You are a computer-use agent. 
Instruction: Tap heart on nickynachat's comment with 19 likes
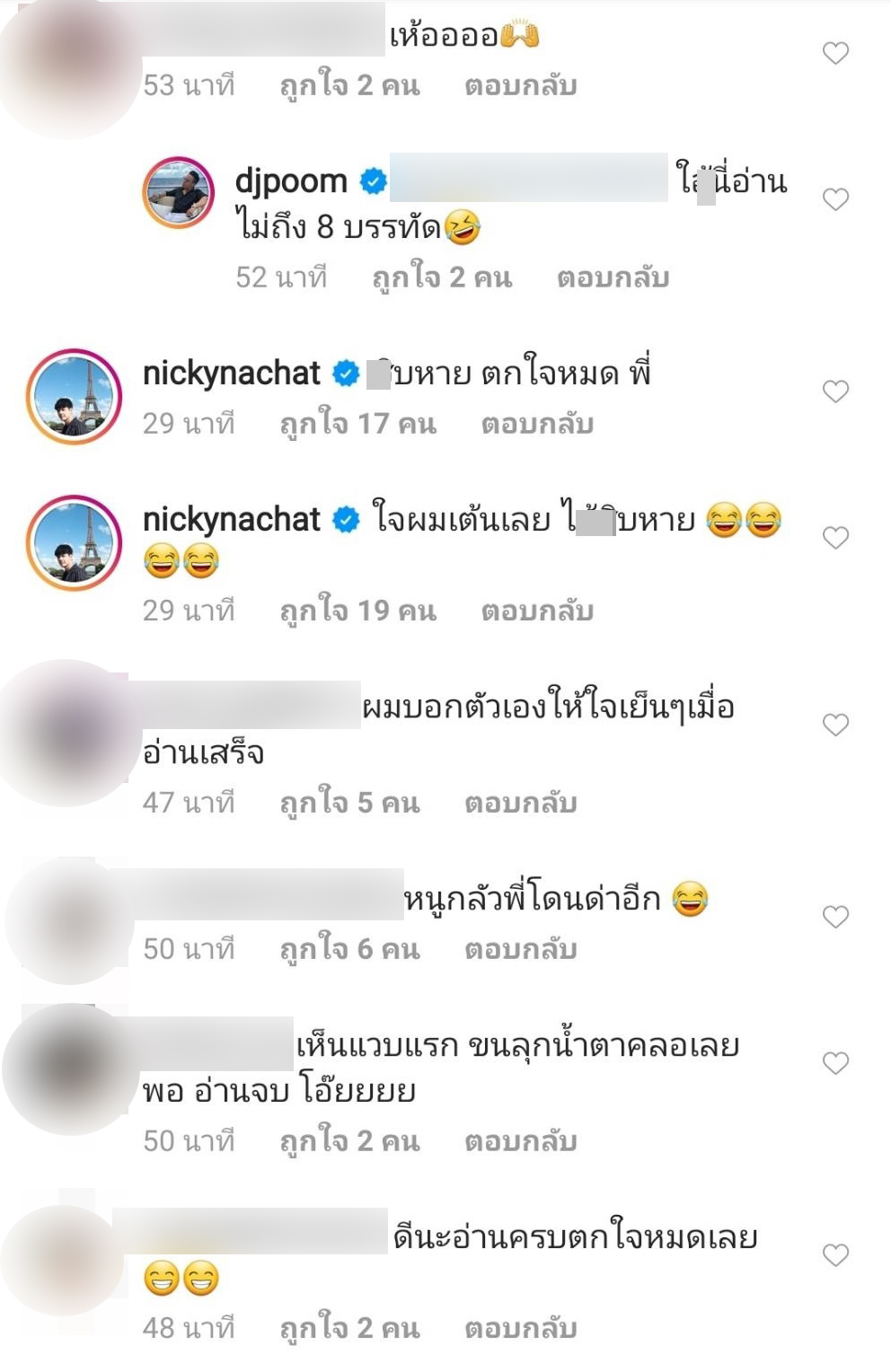coord(835,538)
